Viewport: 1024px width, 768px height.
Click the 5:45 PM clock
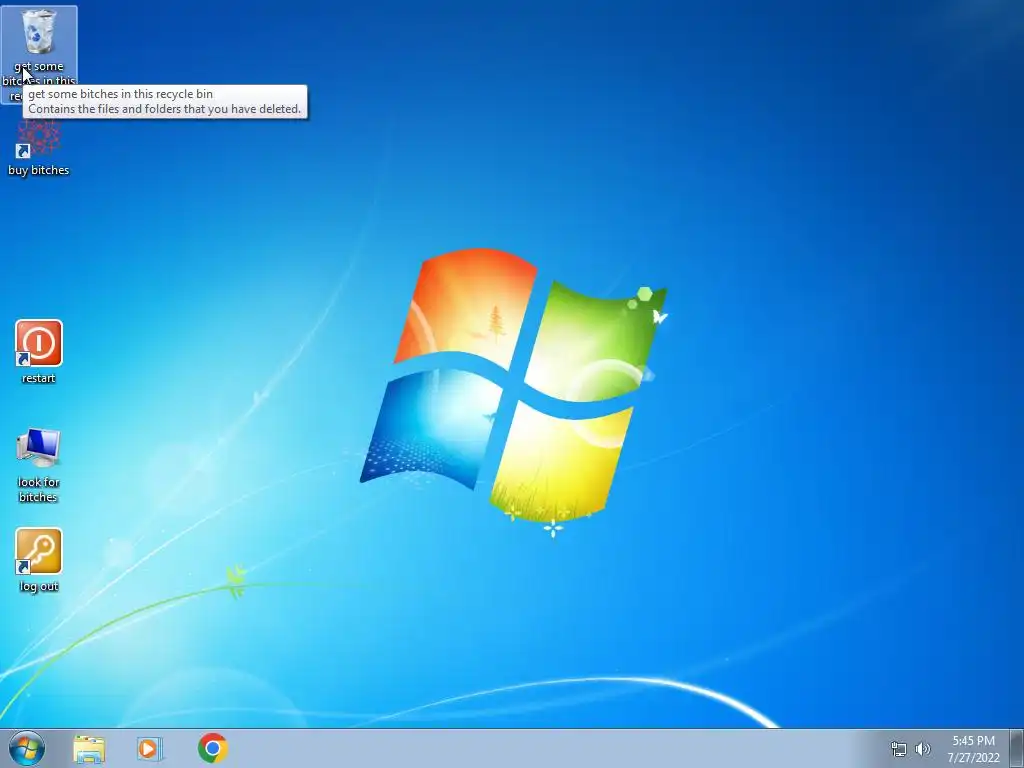[973, 741]
